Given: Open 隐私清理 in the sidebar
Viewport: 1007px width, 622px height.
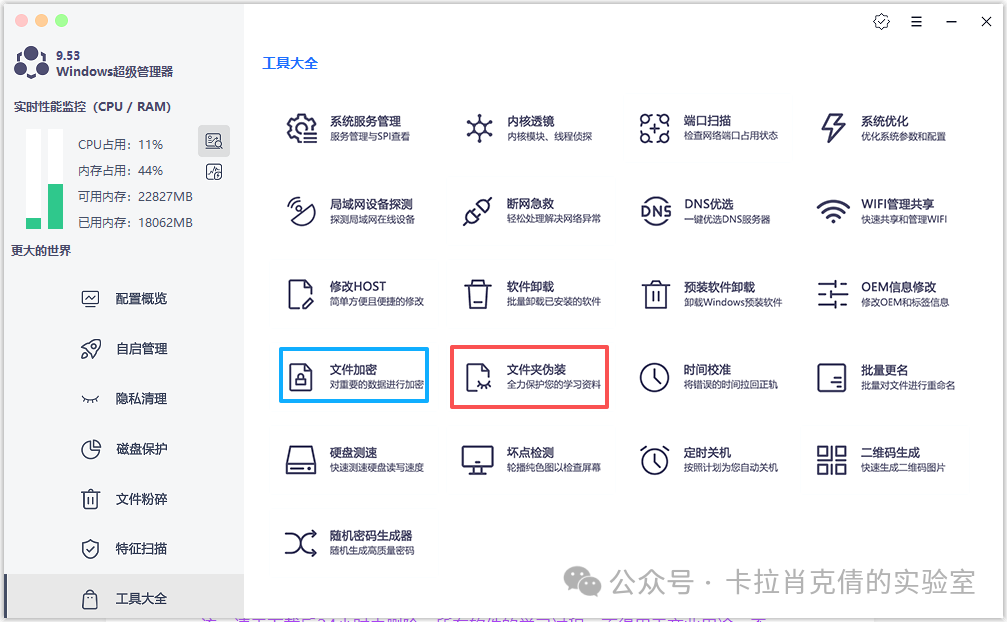Looking at the screenshot, I should click(x=140, y=398).
